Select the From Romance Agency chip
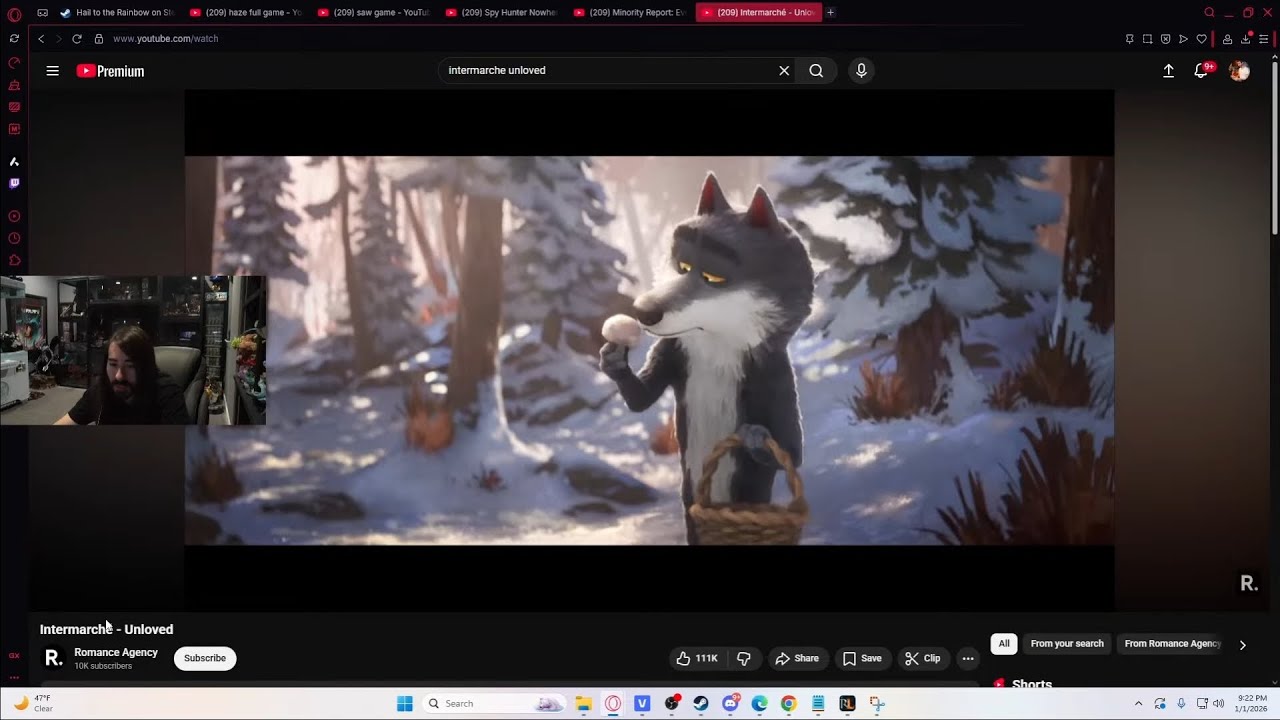 1172,644
